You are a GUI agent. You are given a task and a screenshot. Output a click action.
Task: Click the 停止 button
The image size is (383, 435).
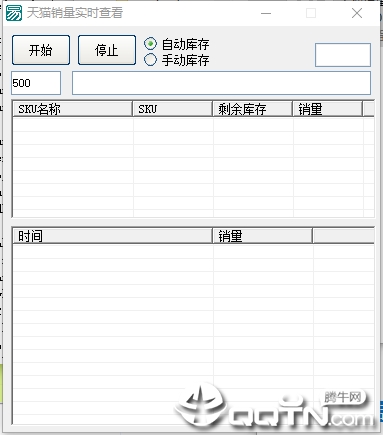click(107, 50)
